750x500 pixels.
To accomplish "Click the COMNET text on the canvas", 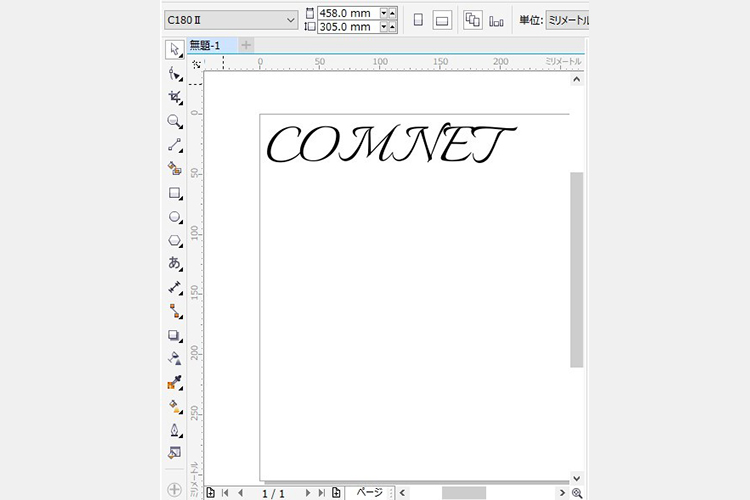I will tap(390, 144).
